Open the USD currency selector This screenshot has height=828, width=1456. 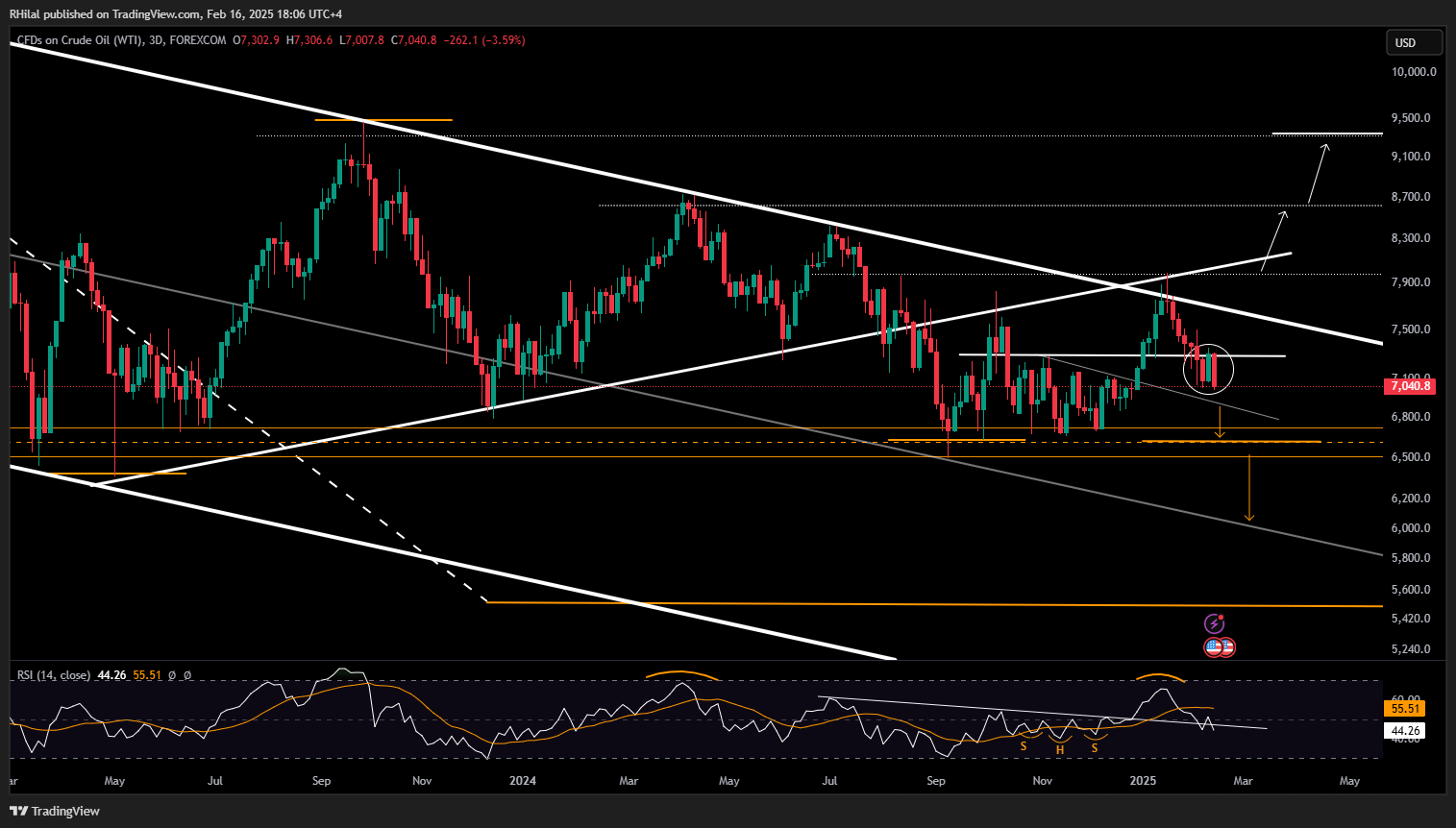1414,42
